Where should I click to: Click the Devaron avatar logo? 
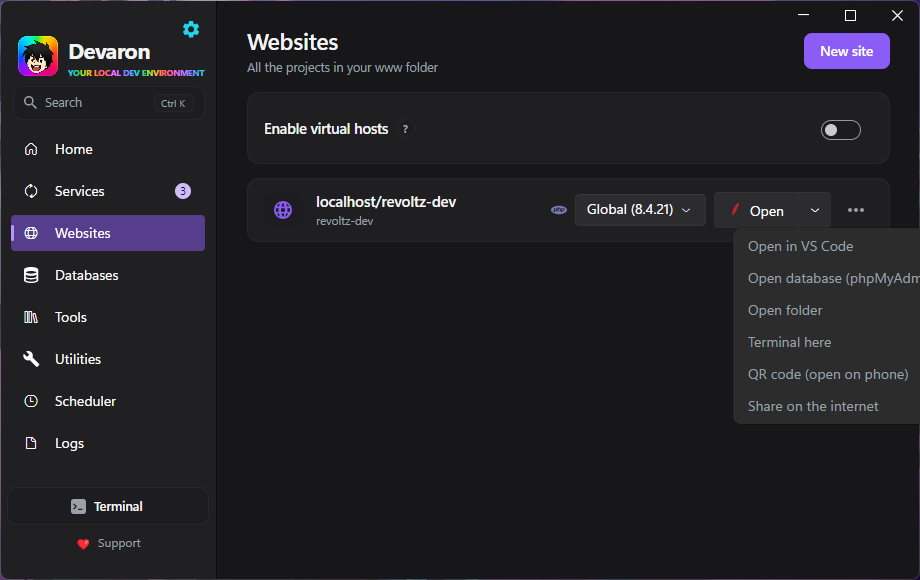(x=38, y=56)
